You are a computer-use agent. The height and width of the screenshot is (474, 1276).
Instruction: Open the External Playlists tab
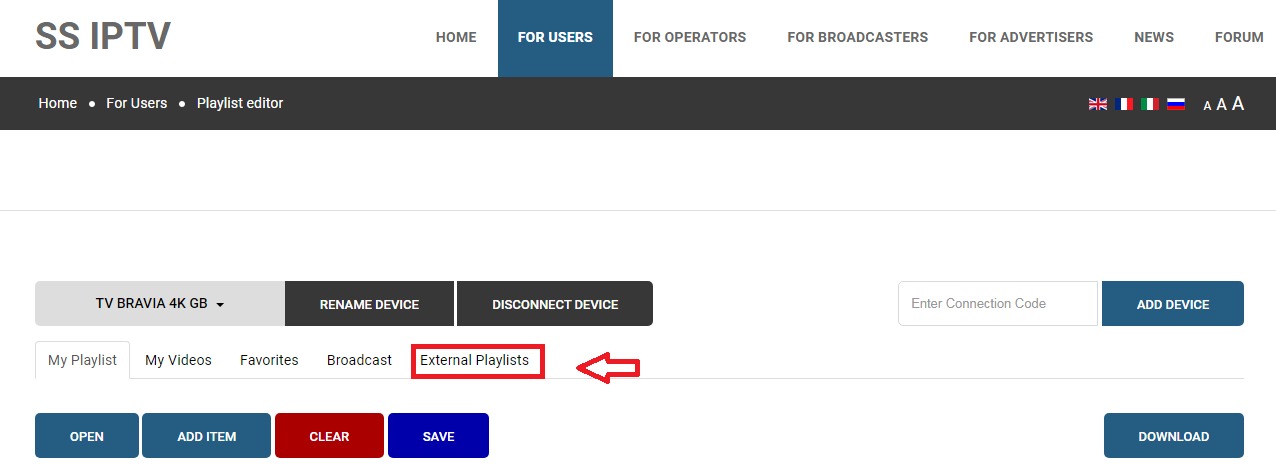point(474,360)
